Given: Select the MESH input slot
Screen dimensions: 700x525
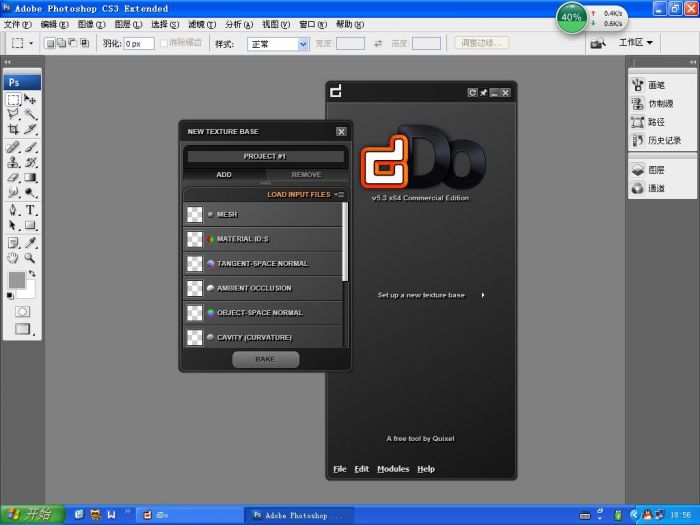Looking at the screenshot, I should (x=263, y=215).
